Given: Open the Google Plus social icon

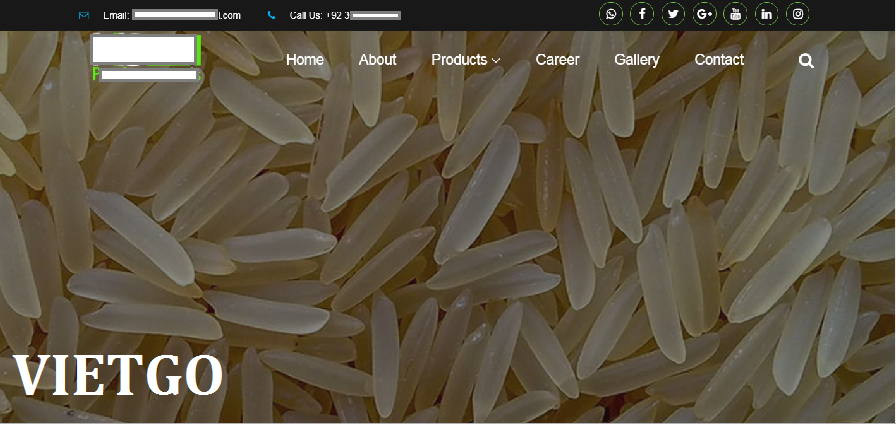Looking at the screenshot, I should point(705,14).
